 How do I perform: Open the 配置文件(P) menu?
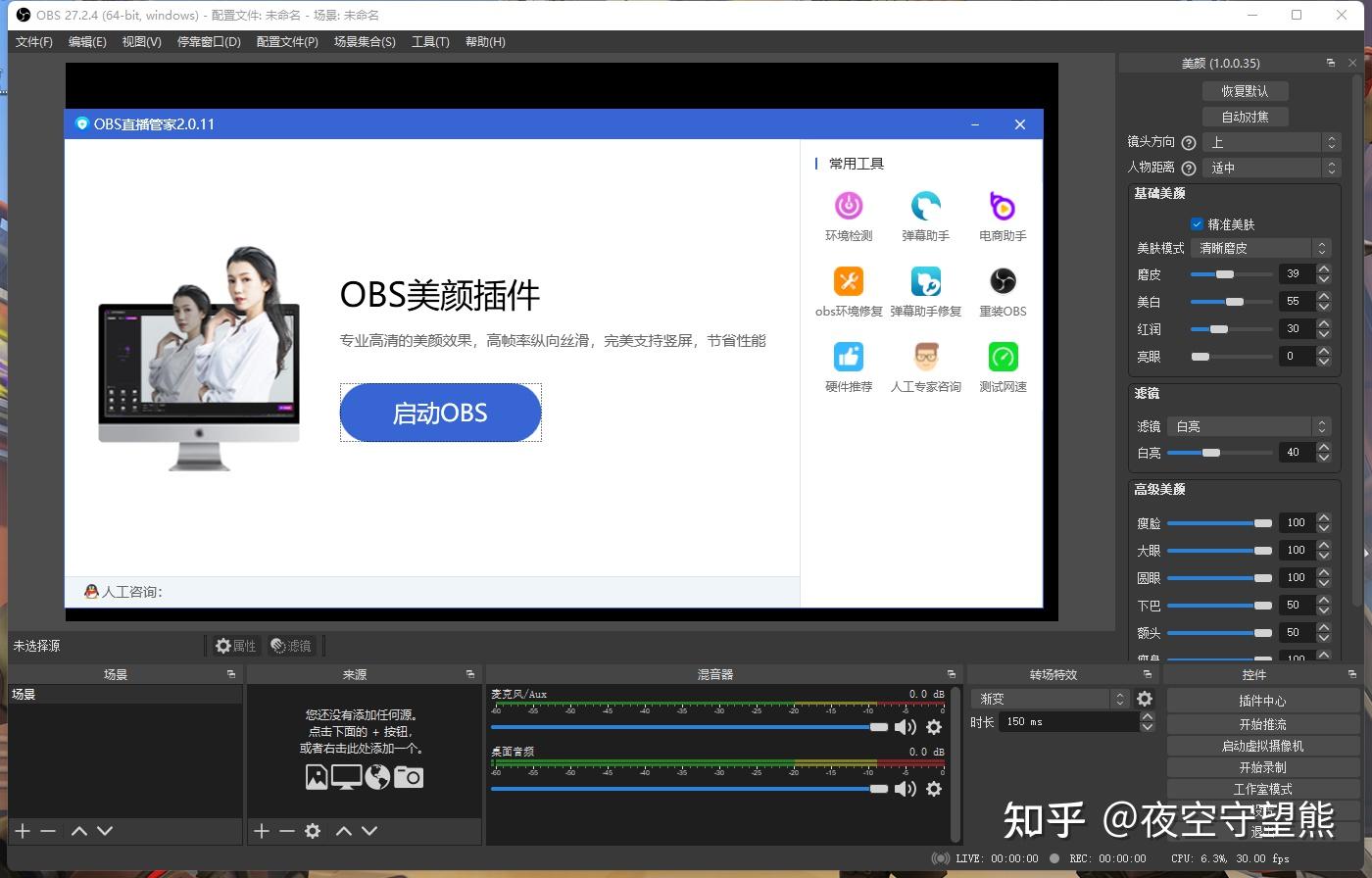pos(287,42)
